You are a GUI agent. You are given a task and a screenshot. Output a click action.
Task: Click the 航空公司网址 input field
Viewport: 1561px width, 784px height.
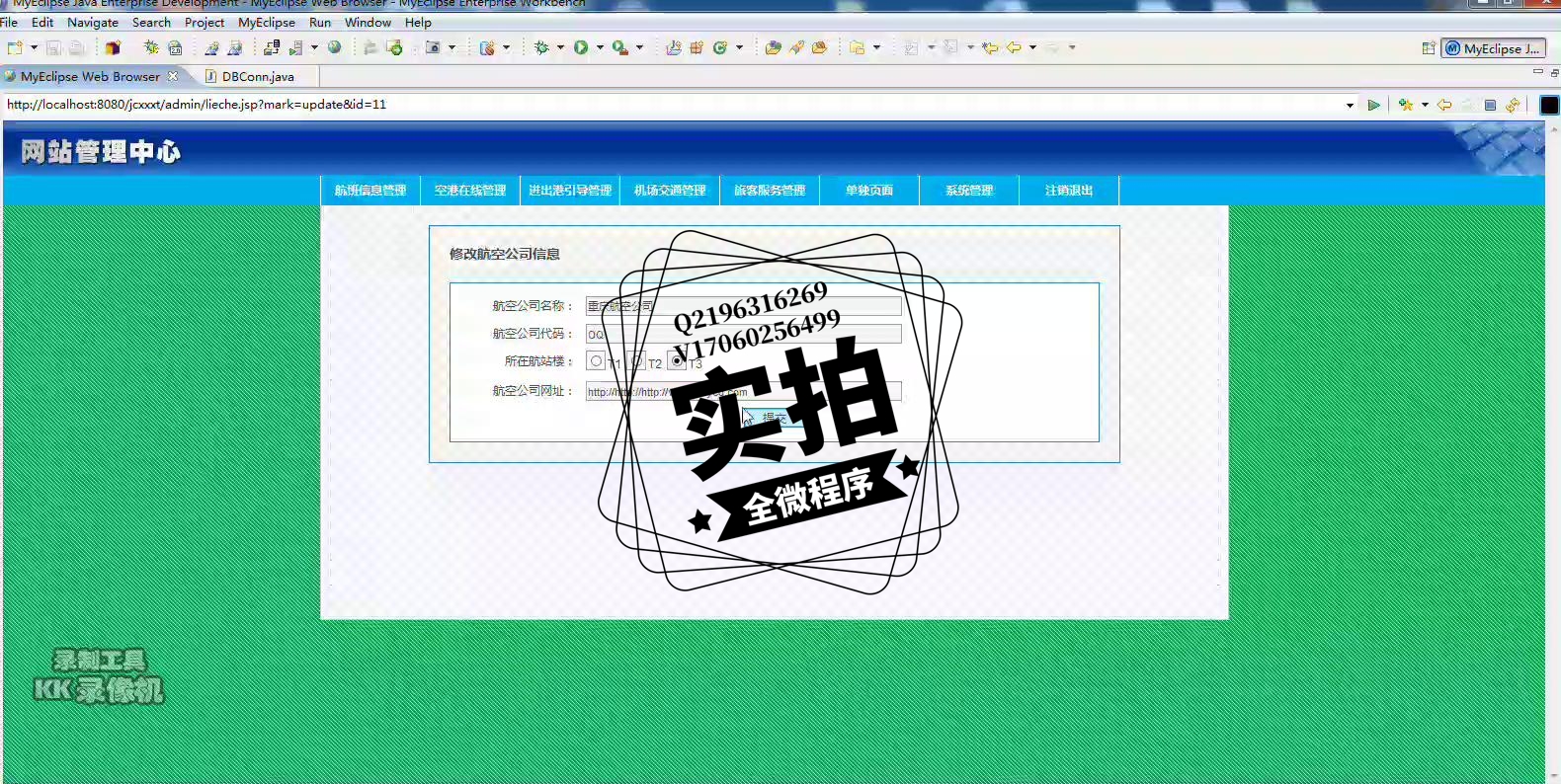743,391
